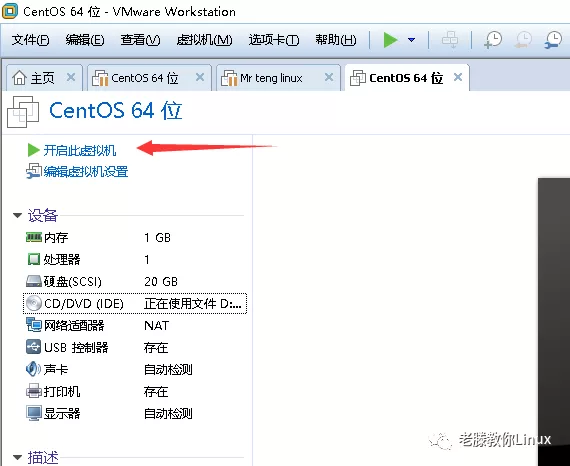The width and height of the screenshot is (570, 466).
Task: Open 编辑虚拟机设置 link
Action: pyautogui.click(x=86, y=172)
